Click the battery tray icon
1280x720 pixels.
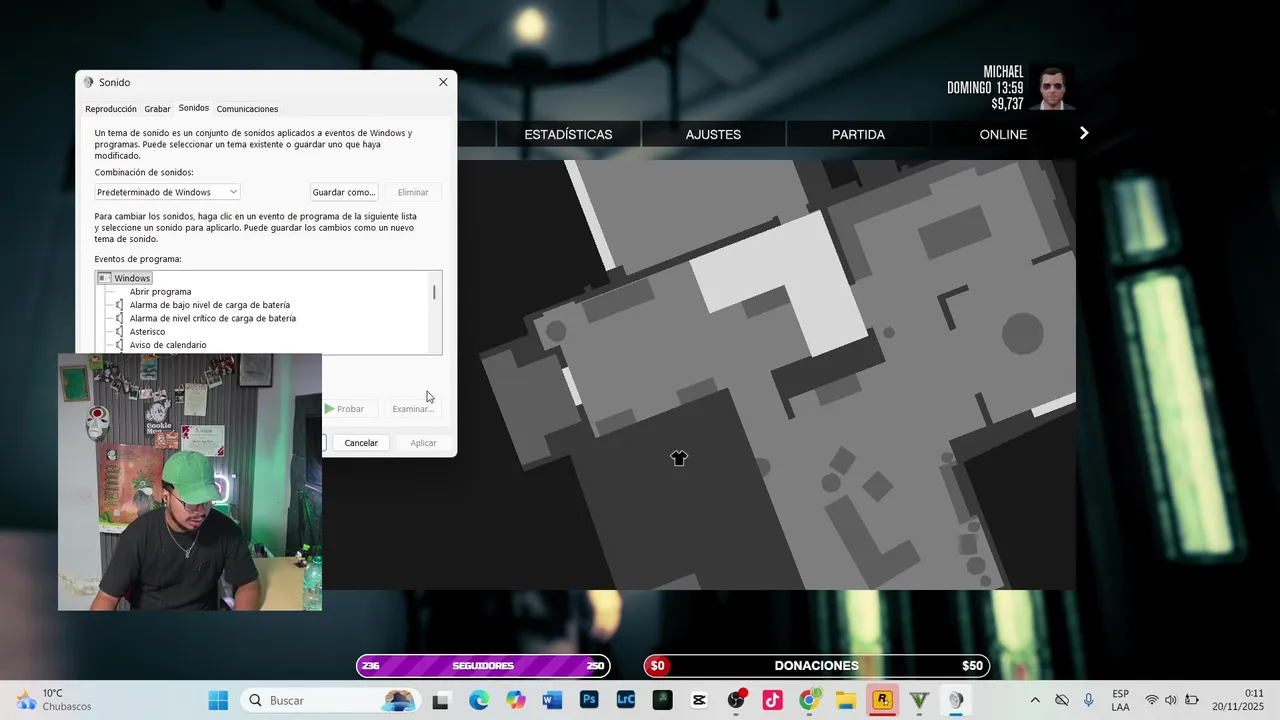[x=1192, y=700]
